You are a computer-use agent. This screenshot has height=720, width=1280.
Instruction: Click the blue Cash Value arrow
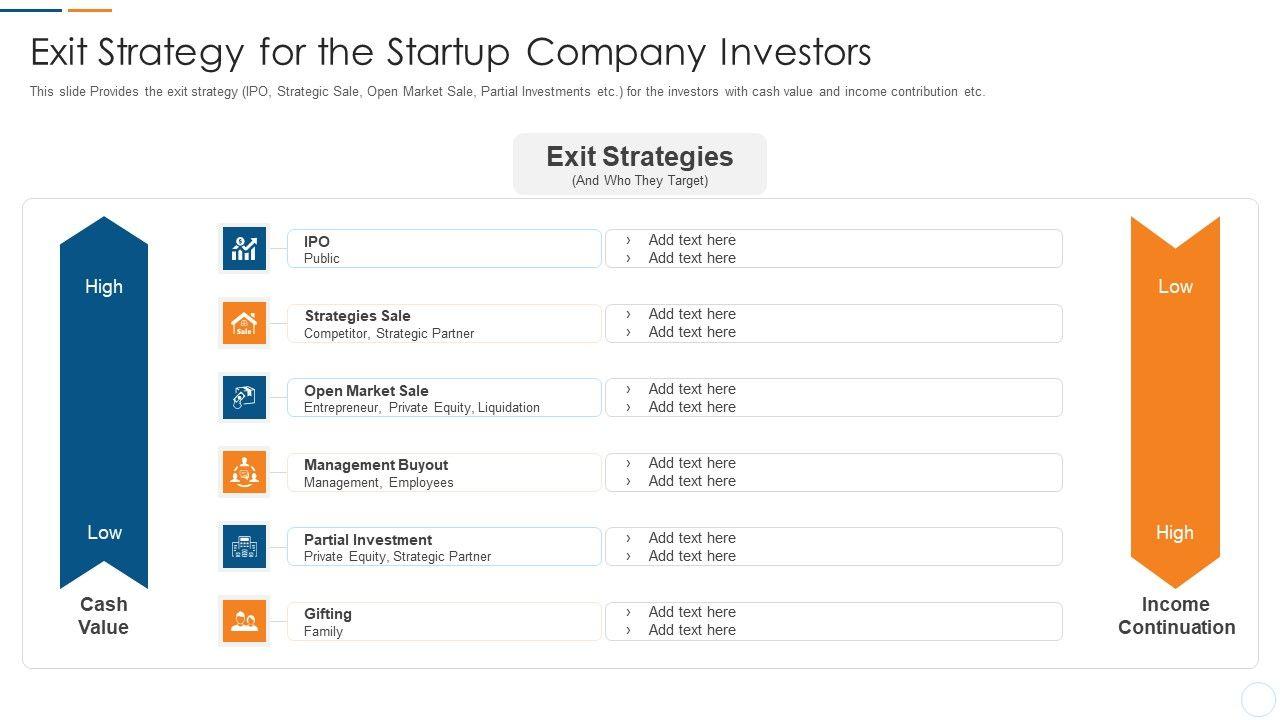tap(104, 402)
